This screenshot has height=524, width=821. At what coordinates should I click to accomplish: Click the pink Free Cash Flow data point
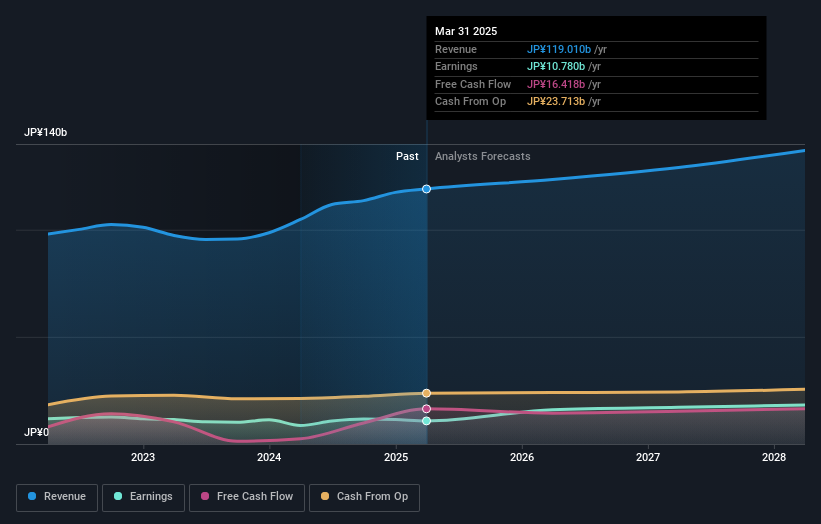[426, 409]
